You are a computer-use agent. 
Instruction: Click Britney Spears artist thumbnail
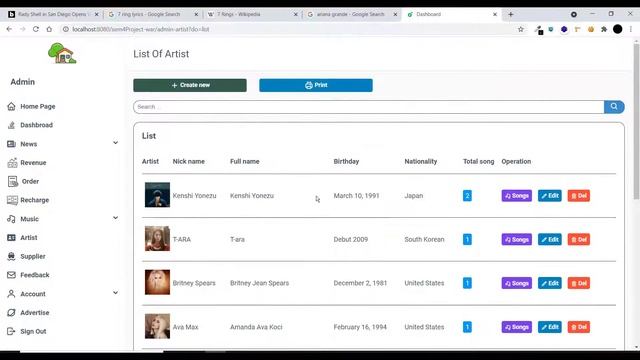[157, 282]
